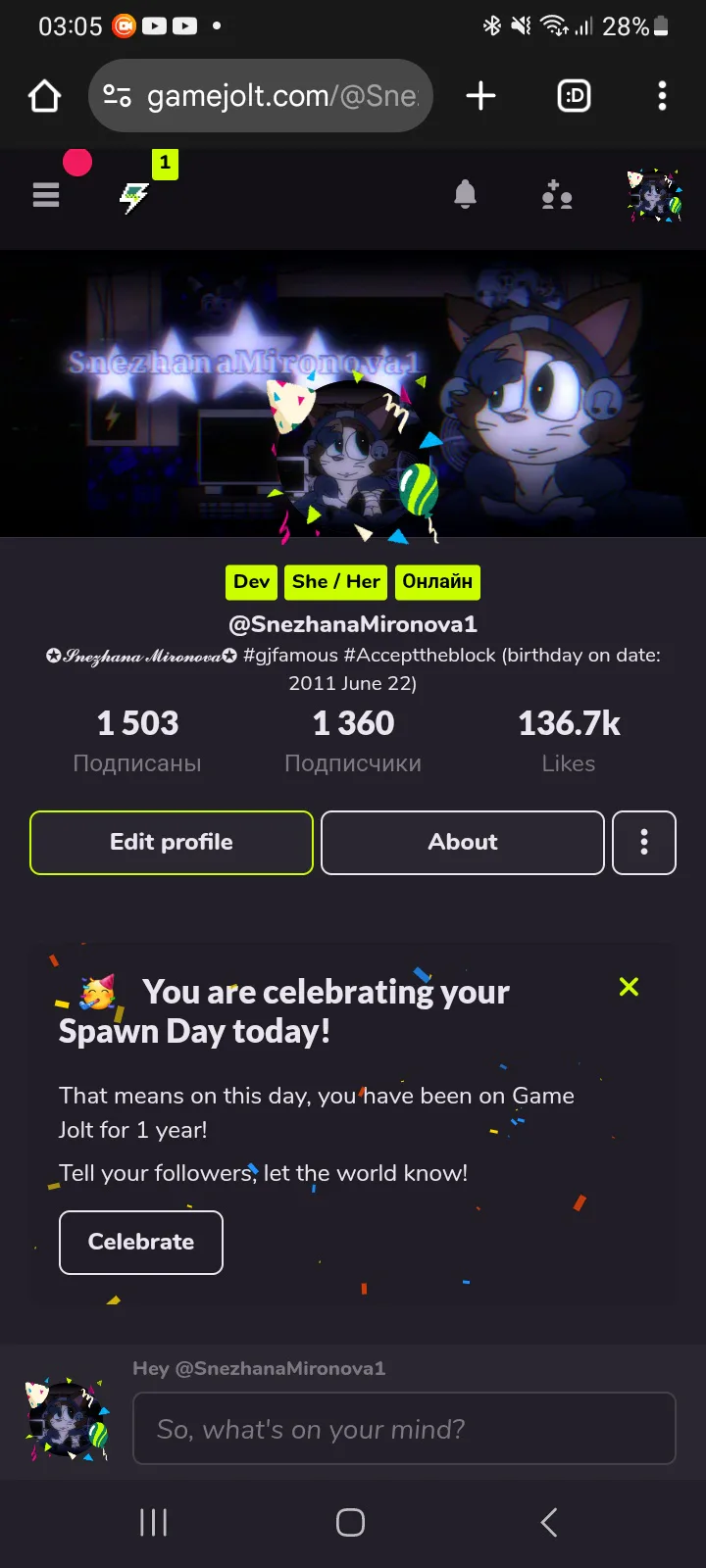
Task: Click the Edit profile button
Action: pos(172,843)
